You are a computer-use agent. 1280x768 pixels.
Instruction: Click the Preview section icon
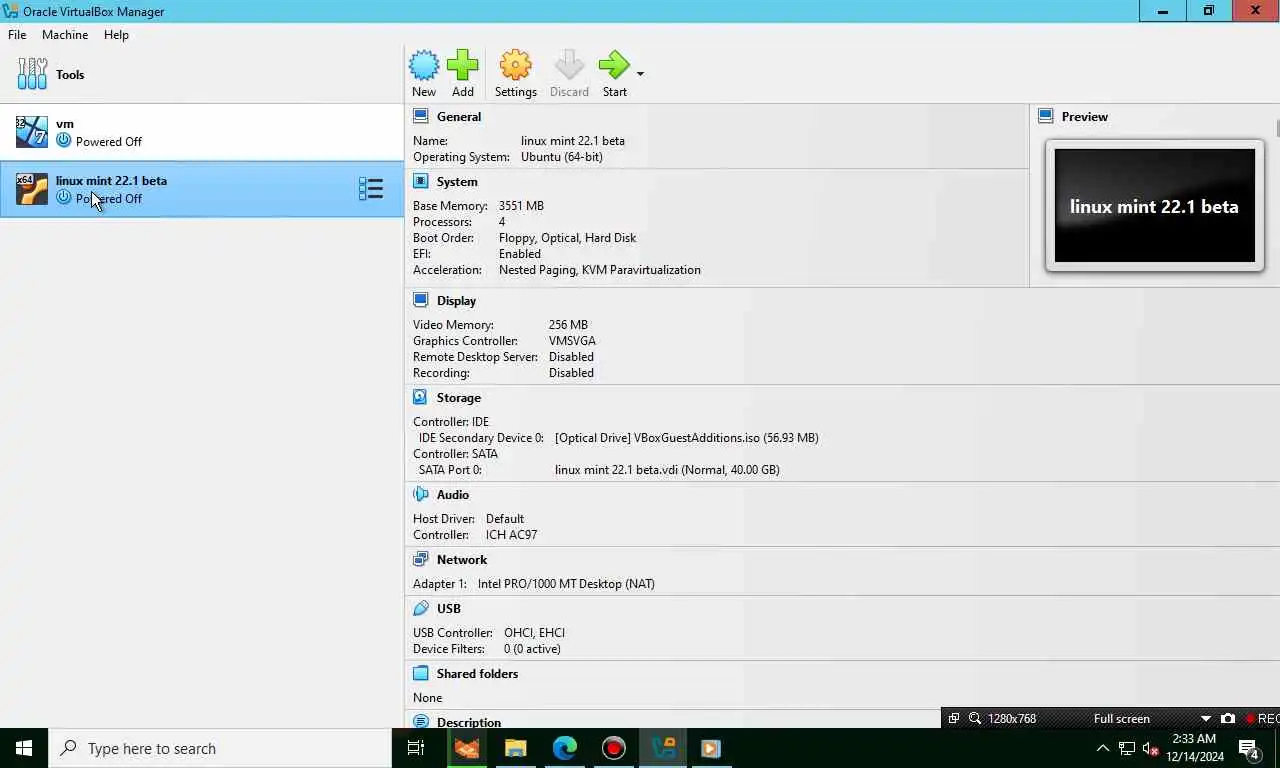click(x=1046, y=117)
